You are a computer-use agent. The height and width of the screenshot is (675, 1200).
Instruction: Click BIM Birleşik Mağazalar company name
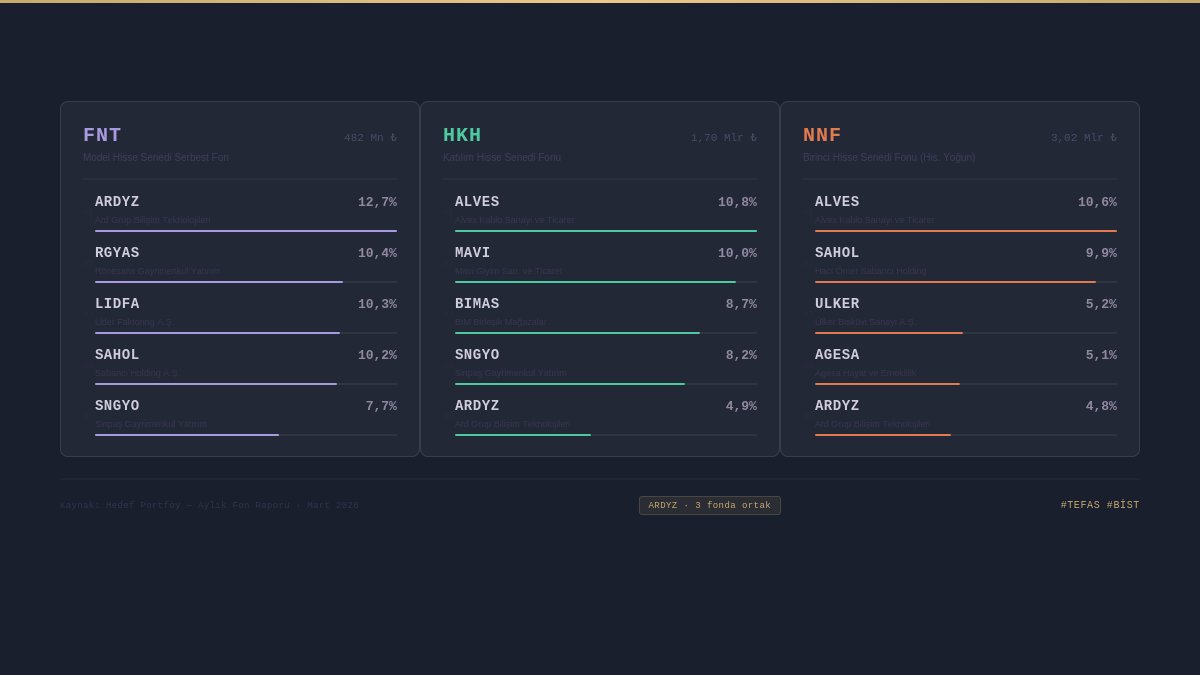pyautogui.click(x=500, y=322)
